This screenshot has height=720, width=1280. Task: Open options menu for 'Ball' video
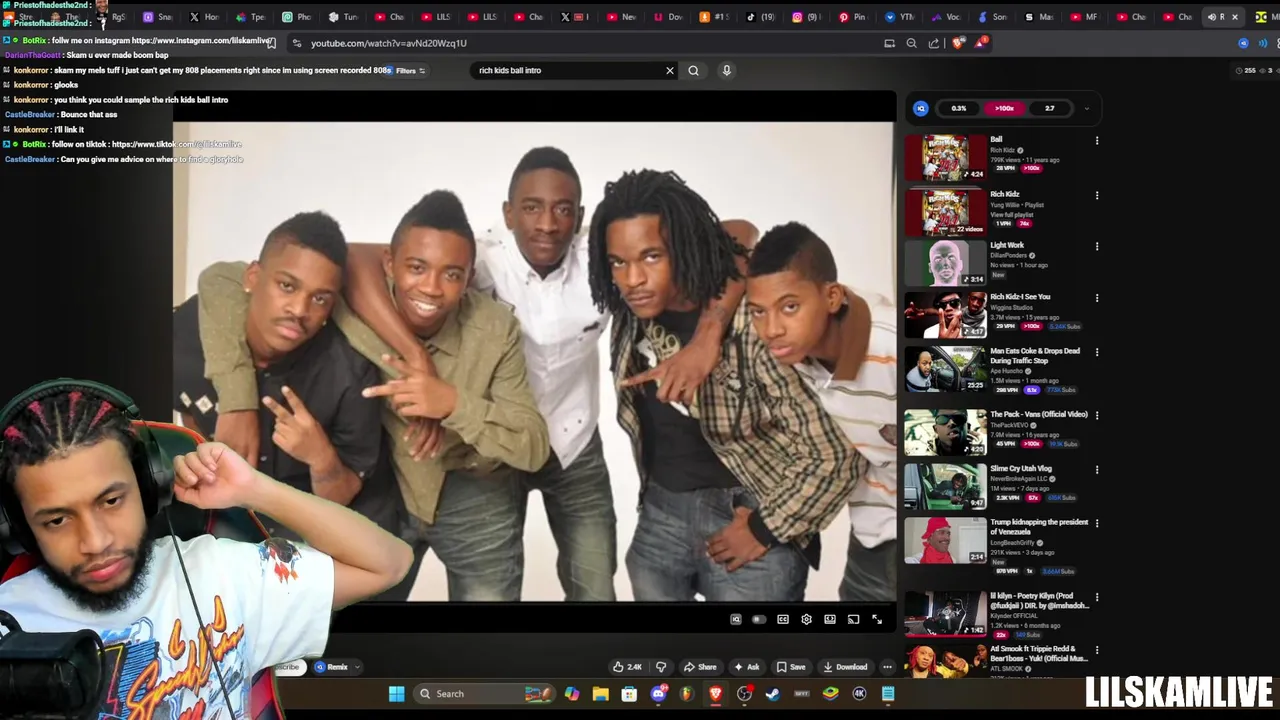[x=1097, y=141]
